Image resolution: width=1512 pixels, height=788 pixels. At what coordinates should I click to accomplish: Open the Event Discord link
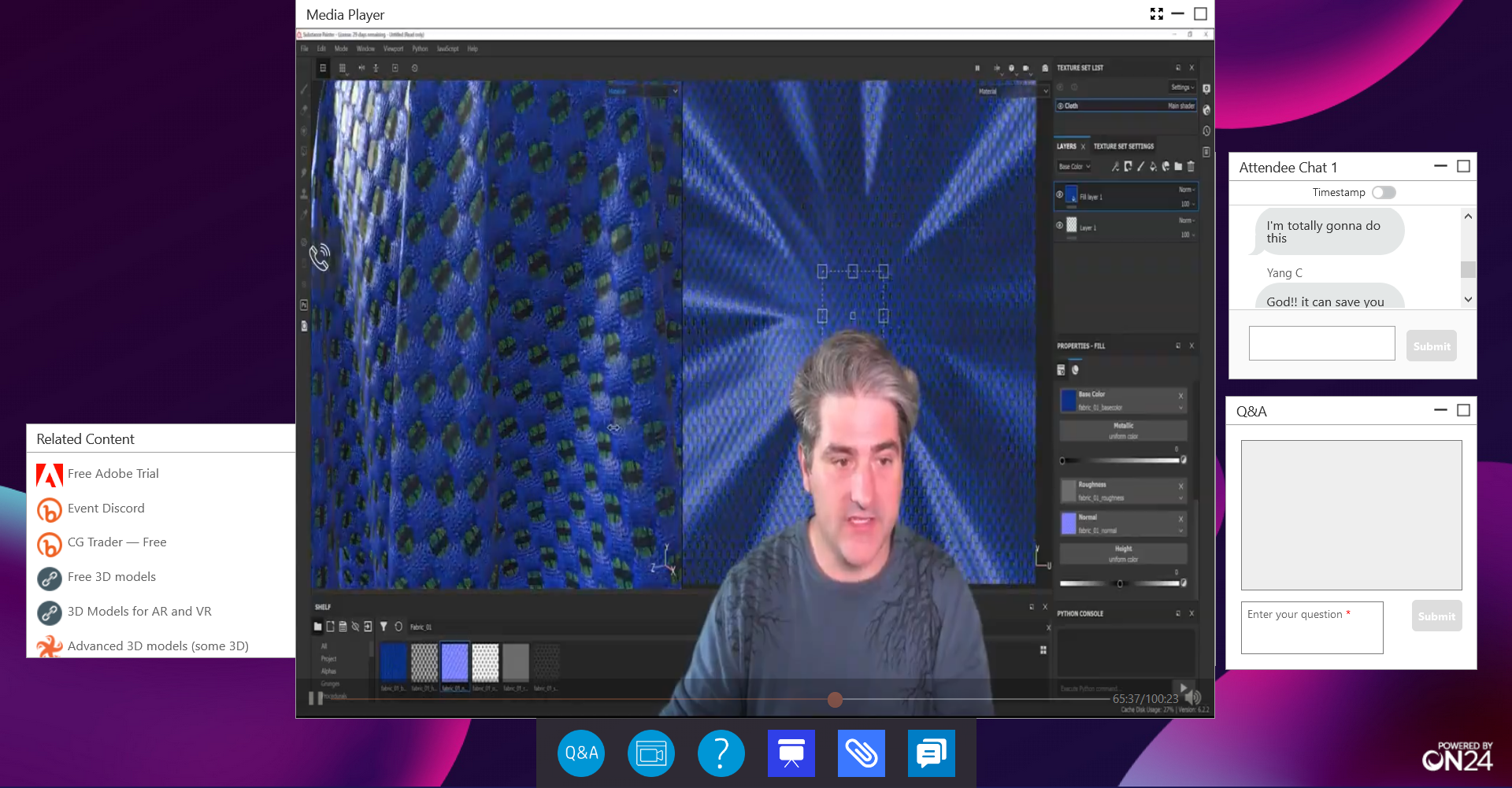(x=106, y=509)
